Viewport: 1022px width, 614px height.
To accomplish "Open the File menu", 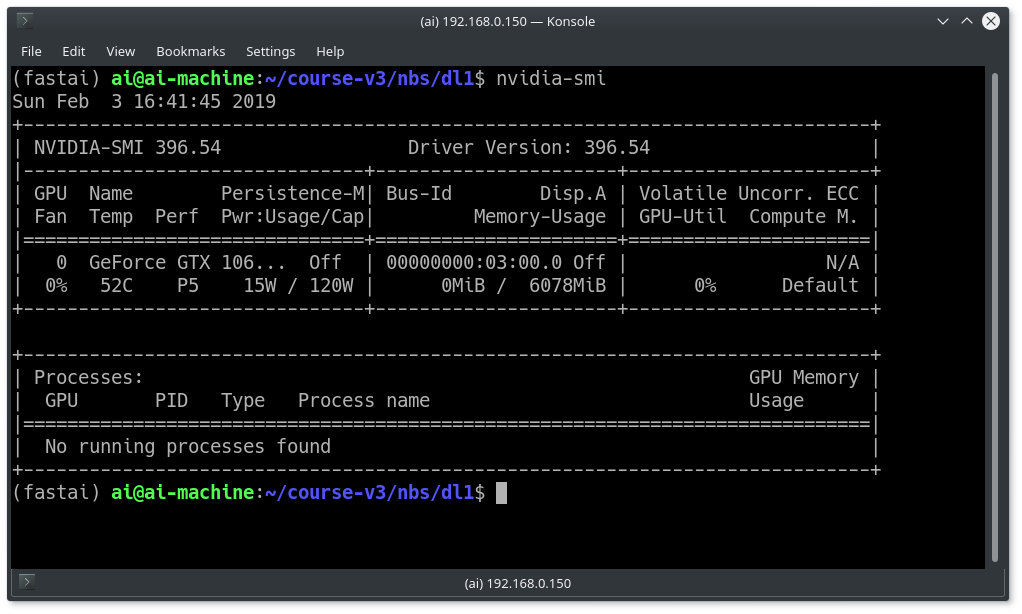I will click(x=31, y=51).
